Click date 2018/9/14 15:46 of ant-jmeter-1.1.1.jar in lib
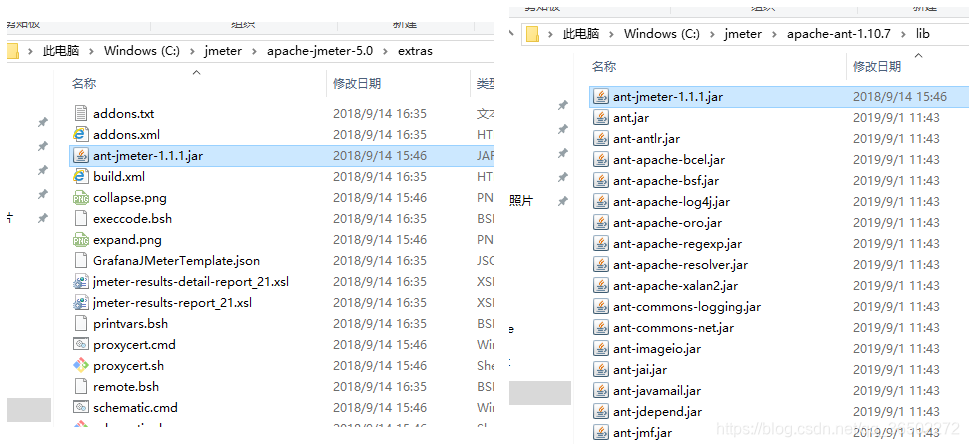 coord(900,96)
